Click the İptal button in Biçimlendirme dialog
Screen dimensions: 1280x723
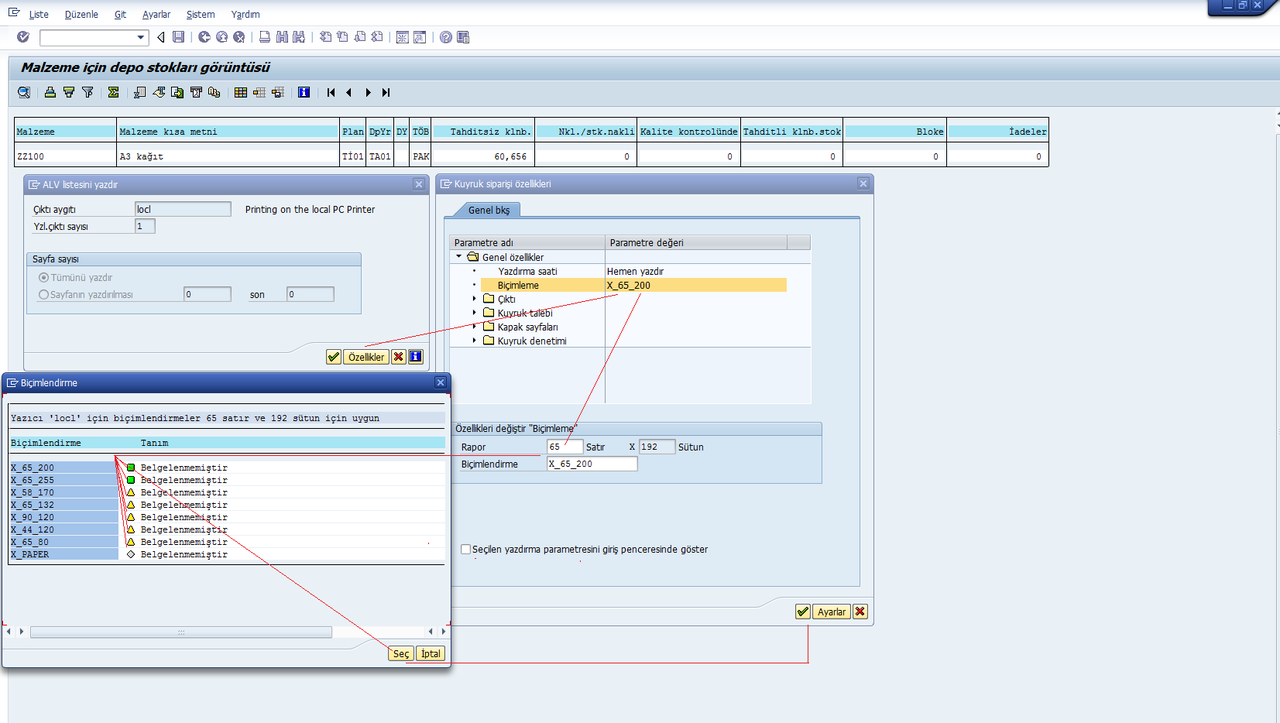430,653
